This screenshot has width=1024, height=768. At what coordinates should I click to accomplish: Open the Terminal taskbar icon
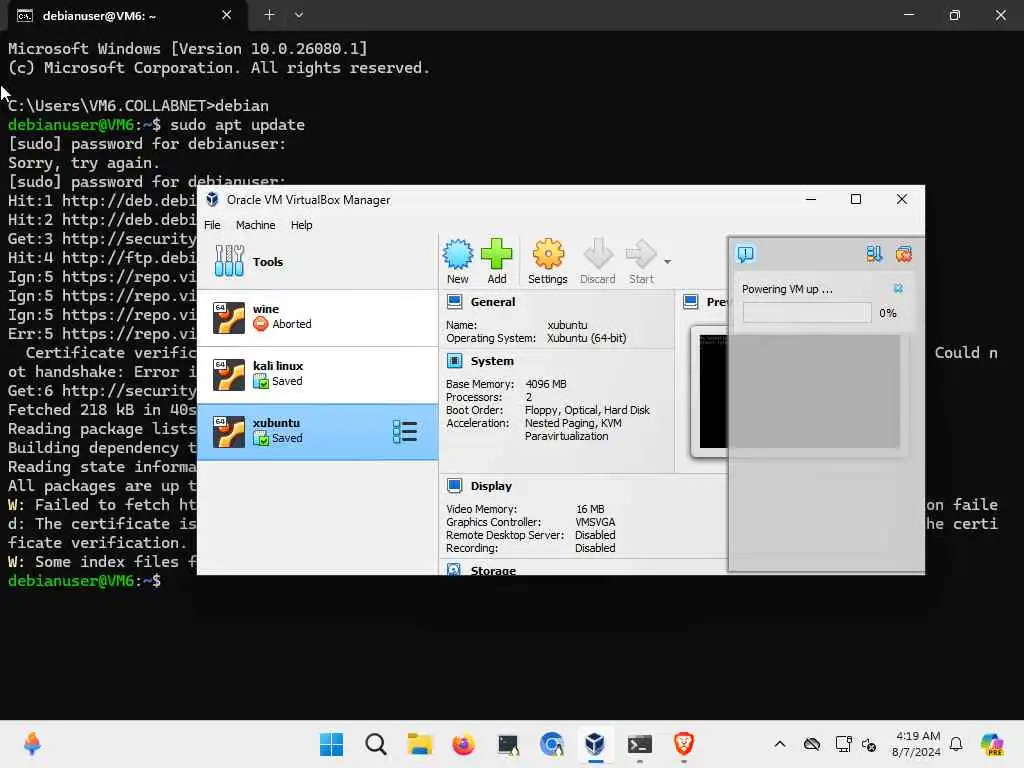[x=639, y=744]
